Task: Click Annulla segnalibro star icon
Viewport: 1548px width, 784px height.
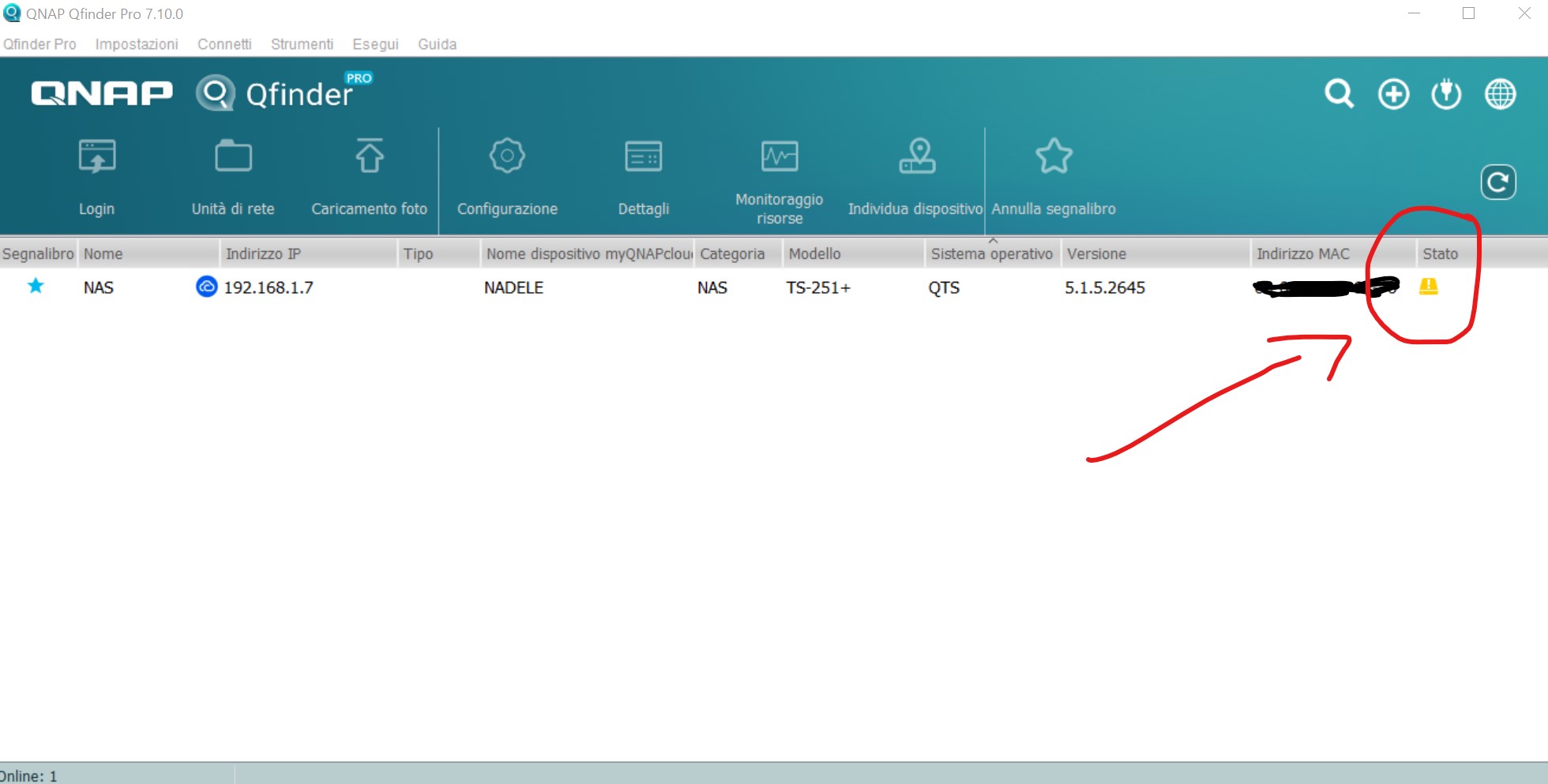Action: point(1054,158)
